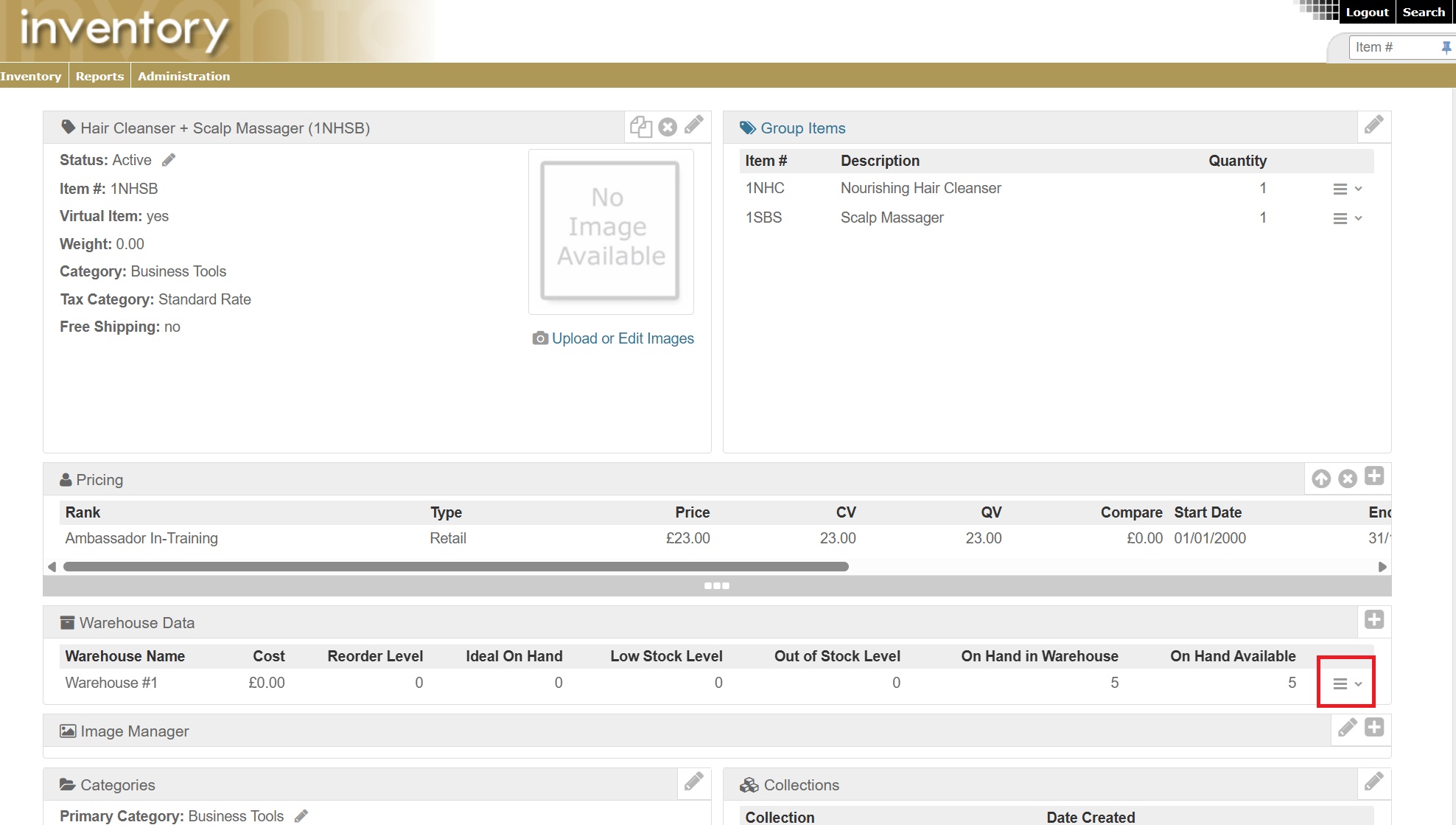The width and height of the screenshot is (1456, 825).
Task: Edit Group Items with pencil icon
Action: click(x=1373, y=125)
